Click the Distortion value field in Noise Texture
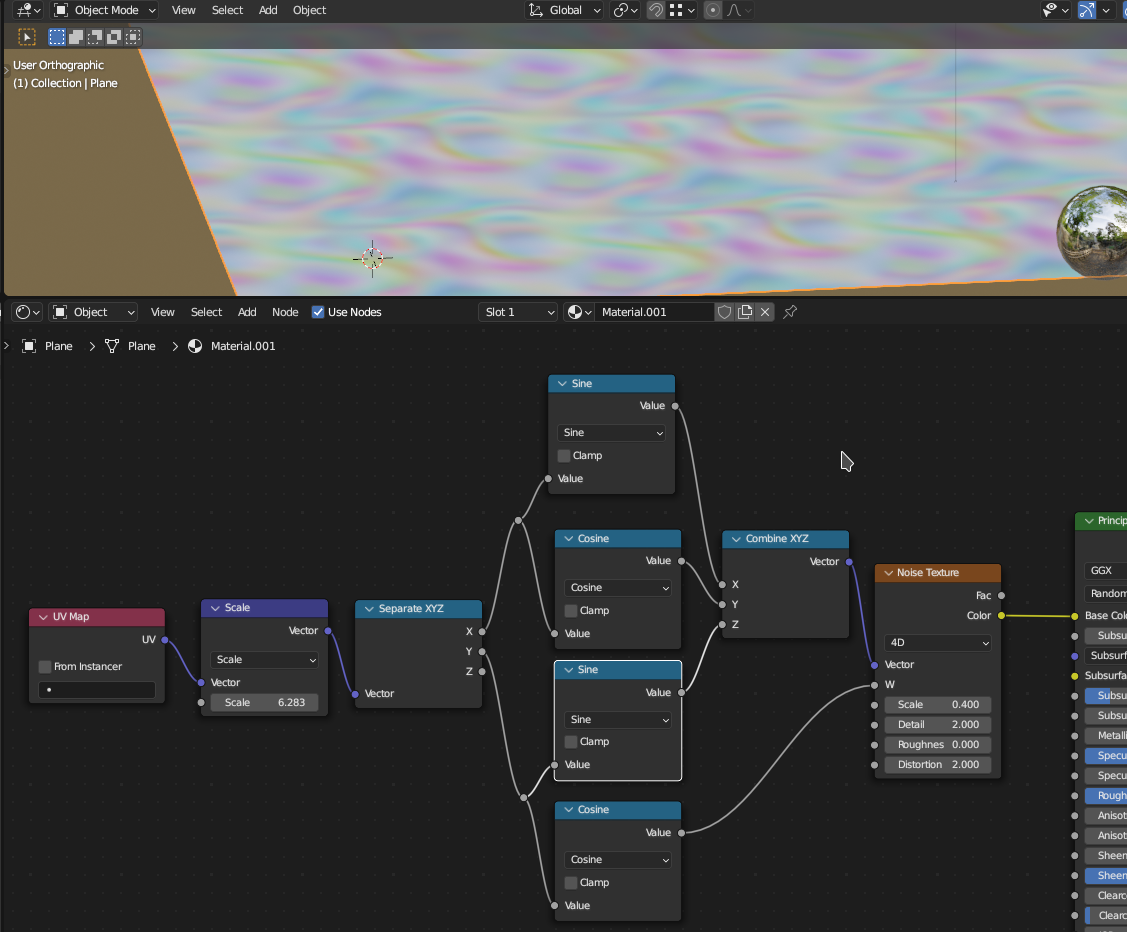Screen dimensions: 1127x932 (937, 765)
